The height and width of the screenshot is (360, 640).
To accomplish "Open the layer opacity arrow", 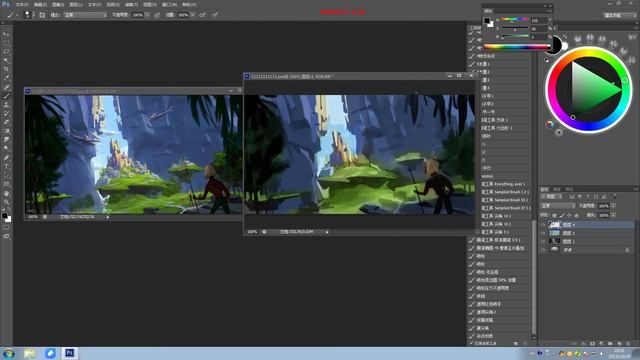I will tap(613, 206).
